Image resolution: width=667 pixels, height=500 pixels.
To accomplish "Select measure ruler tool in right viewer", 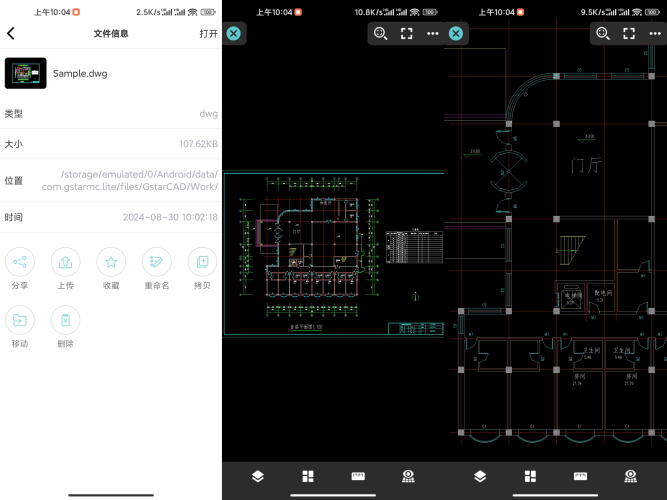I will (x=580, y=477).
